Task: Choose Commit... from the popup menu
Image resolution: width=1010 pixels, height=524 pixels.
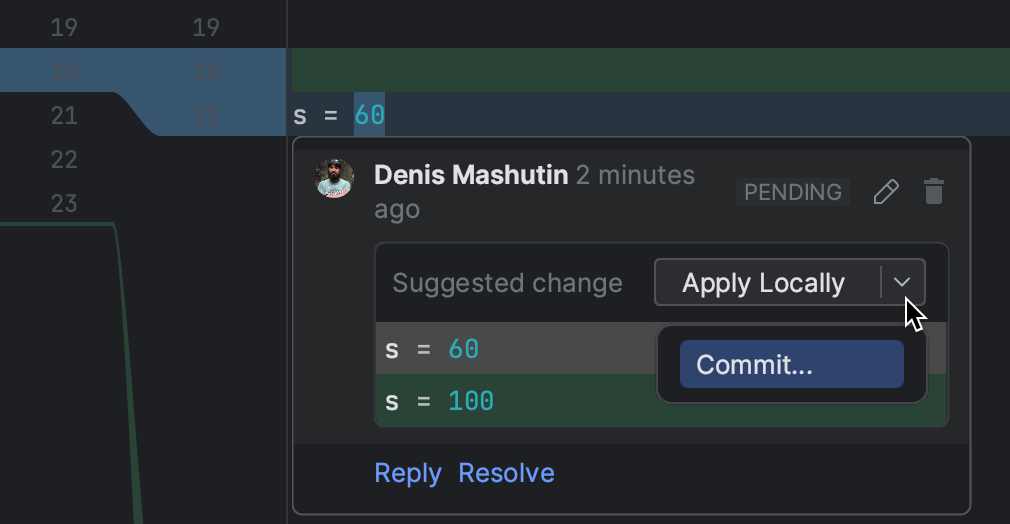Action: pos(791,365)
